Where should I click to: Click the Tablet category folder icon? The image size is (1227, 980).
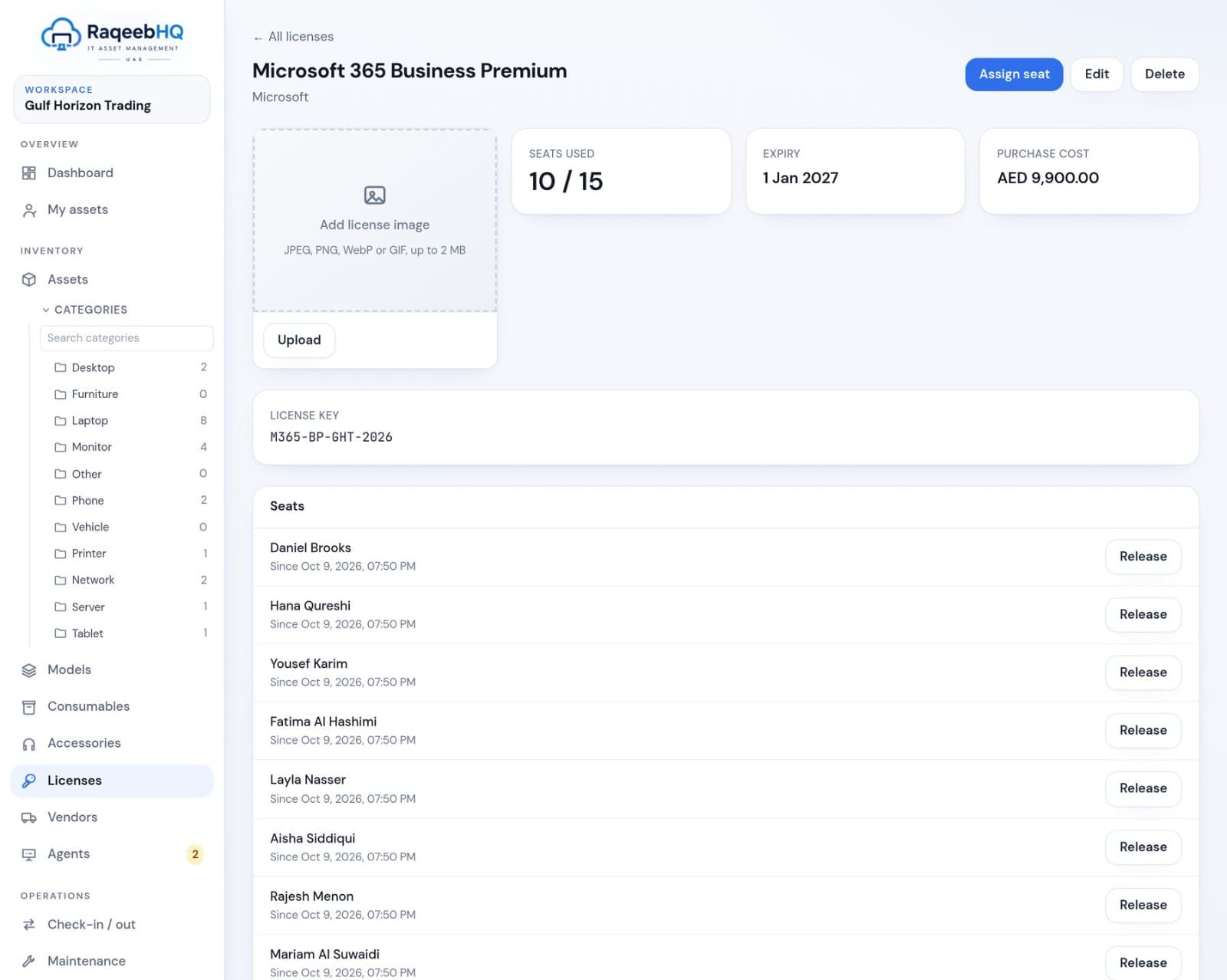pos(60,633)
